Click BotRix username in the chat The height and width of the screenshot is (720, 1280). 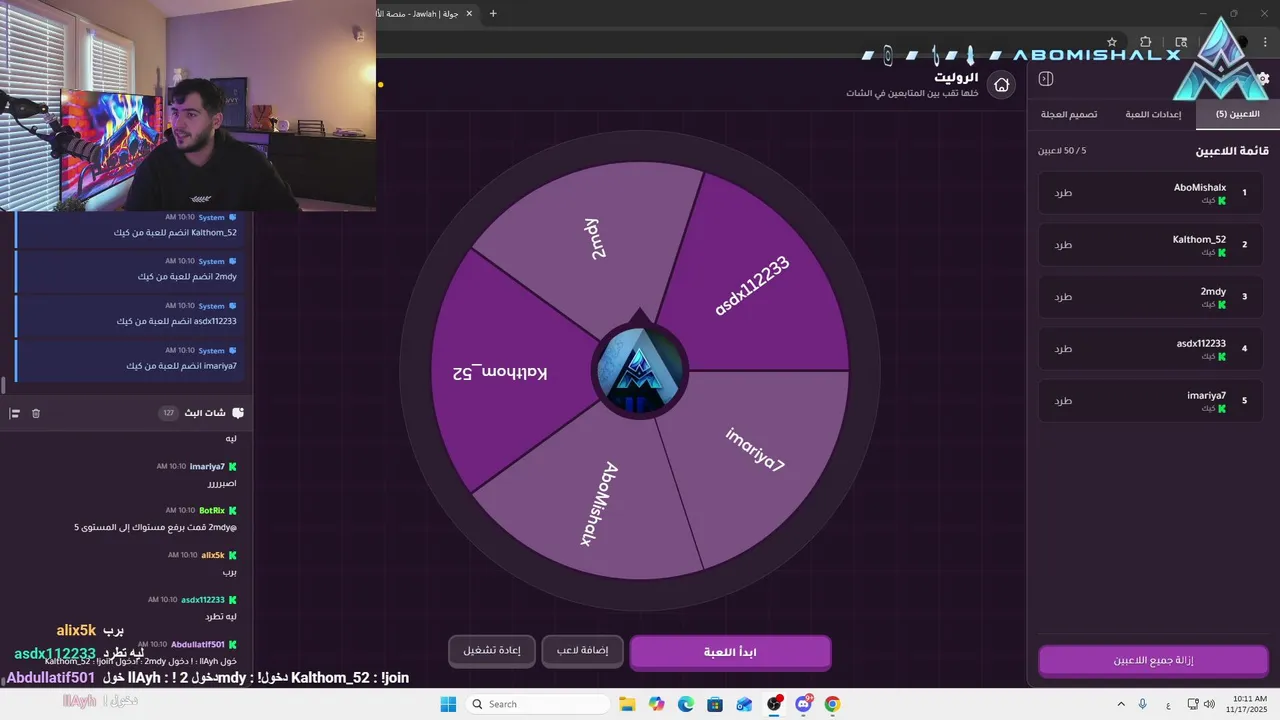click(x=212, y=510)
